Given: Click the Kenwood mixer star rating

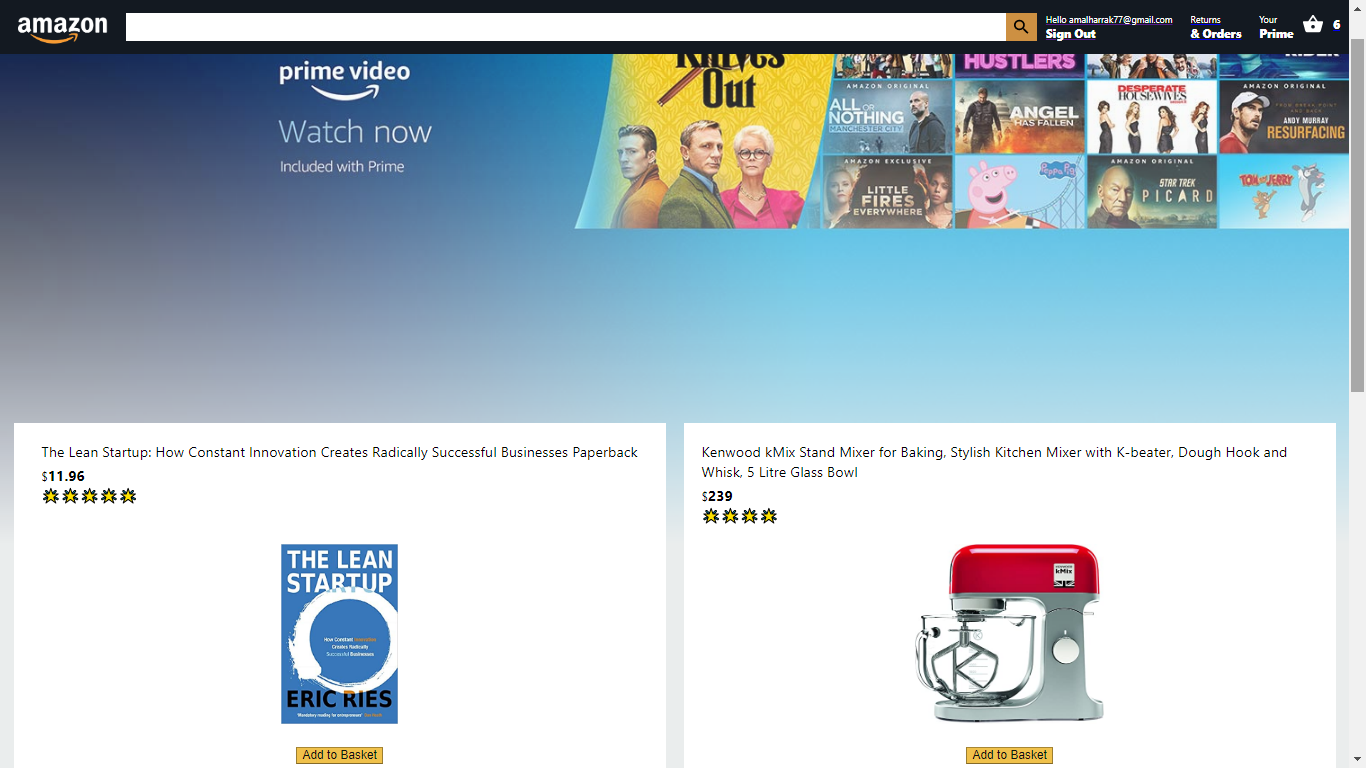Looking at the screenshot, I should pos(740,516).
